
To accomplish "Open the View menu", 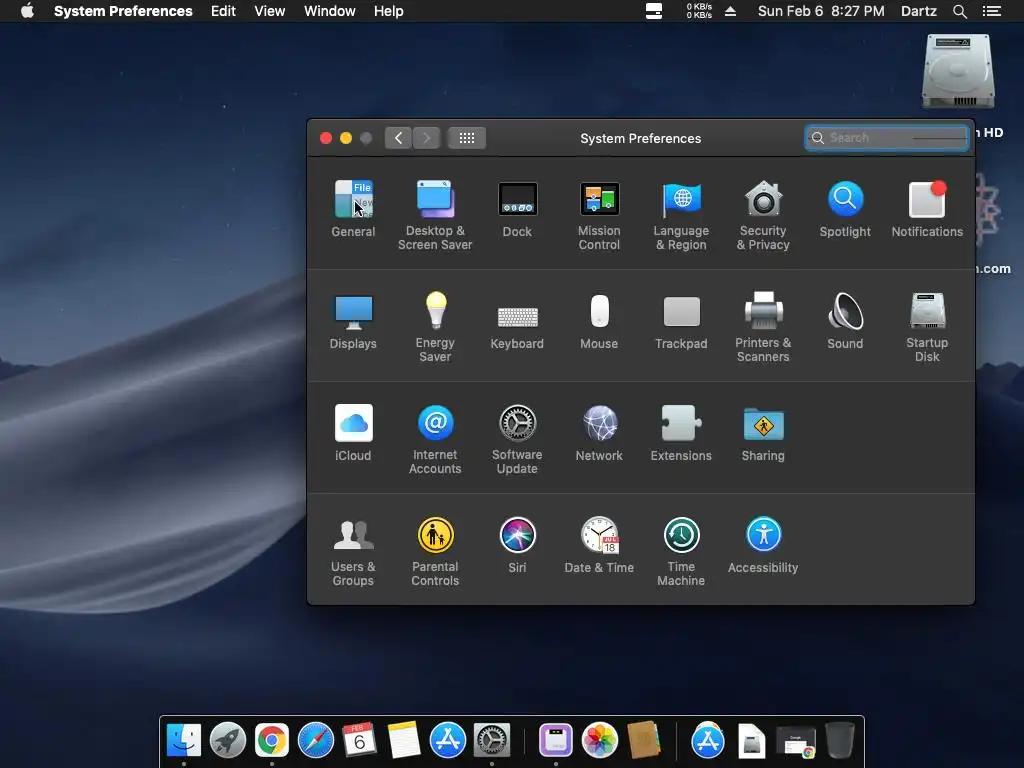I will point(269,11).
